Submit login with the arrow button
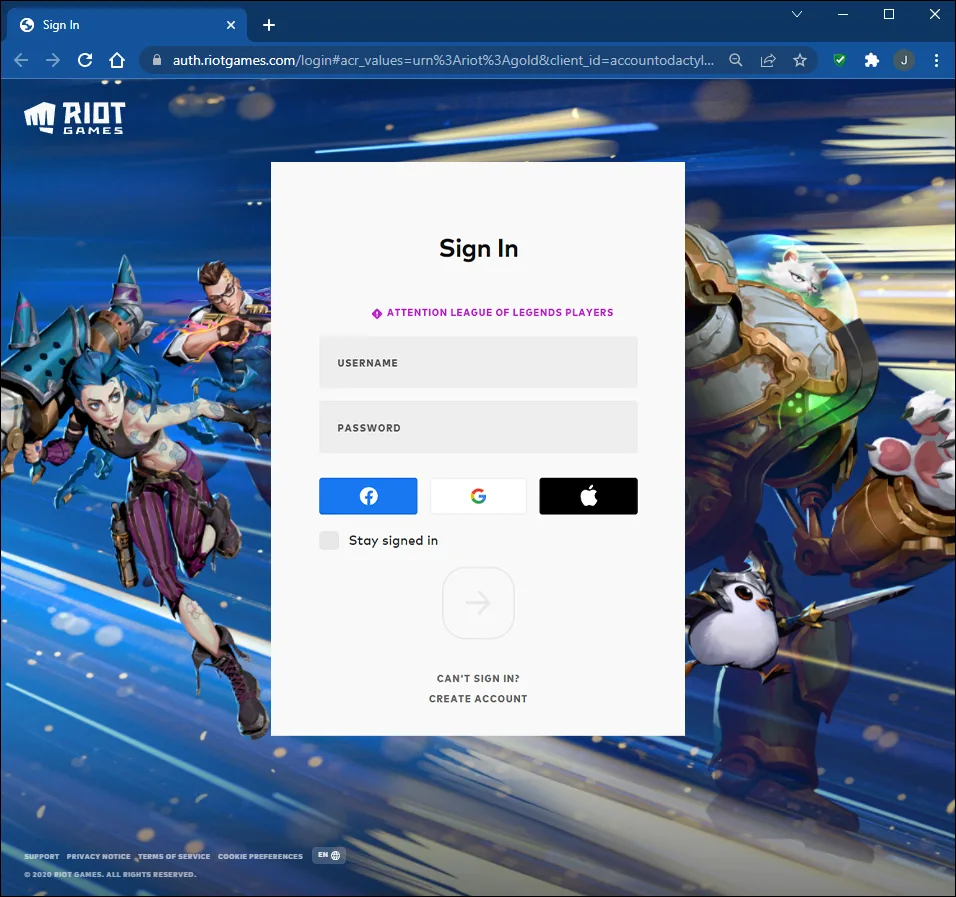 pyautogui.click(x=478, y=602)
